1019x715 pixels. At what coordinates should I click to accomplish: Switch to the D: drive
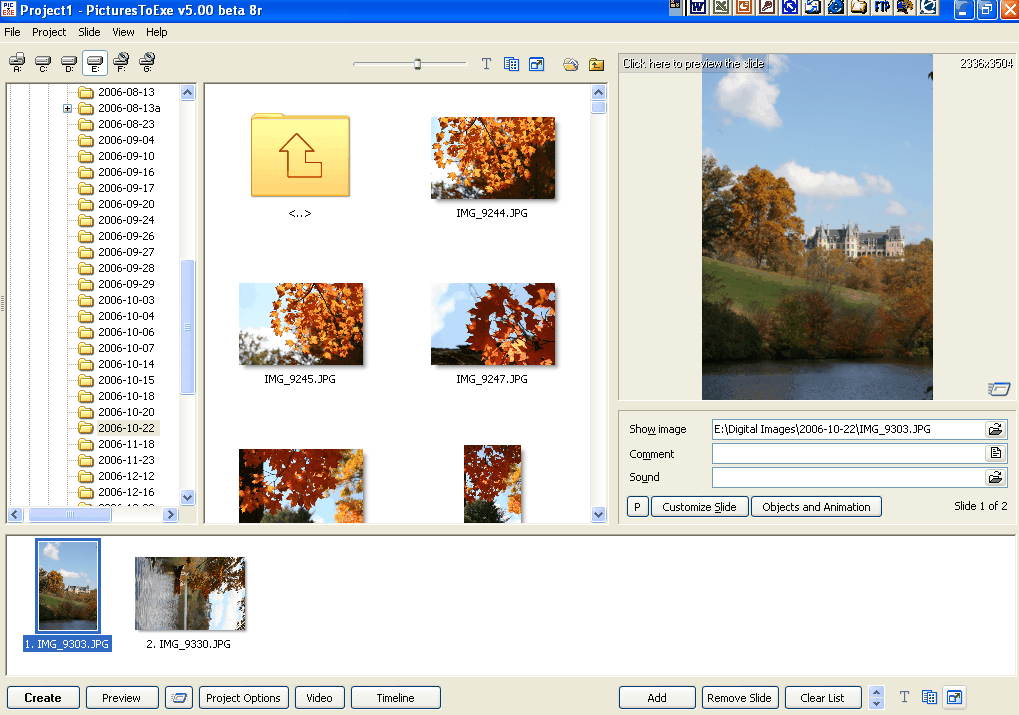click(69, 63)
